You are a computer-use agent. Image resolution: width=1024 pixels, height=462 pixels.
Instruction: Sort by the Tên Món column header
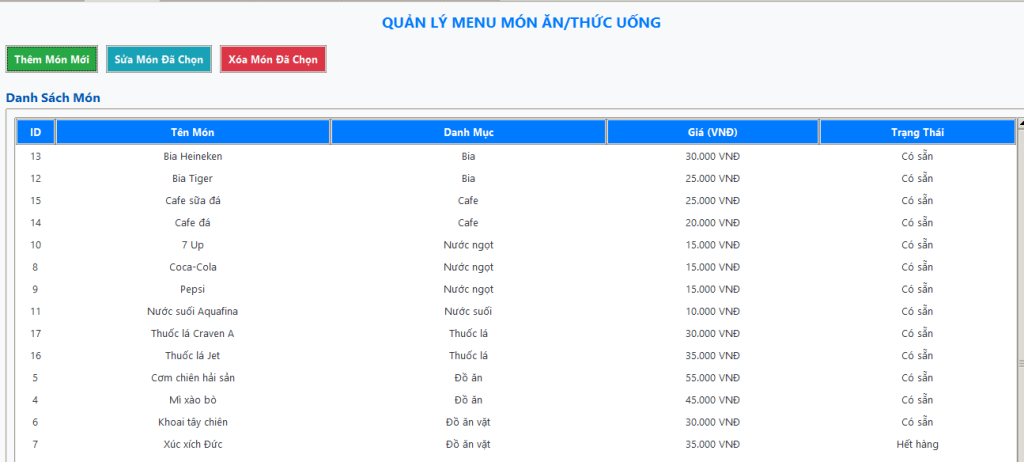[193, 132]
